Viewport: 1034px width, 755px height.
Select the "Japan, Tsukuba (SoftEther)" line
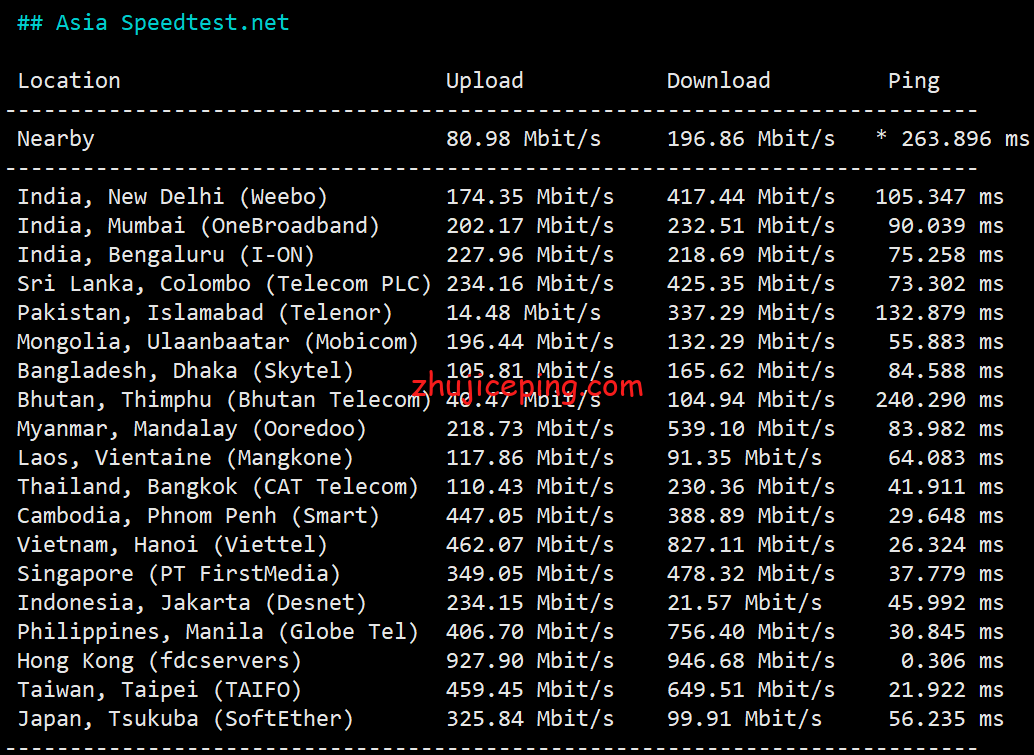pos(185,719)
